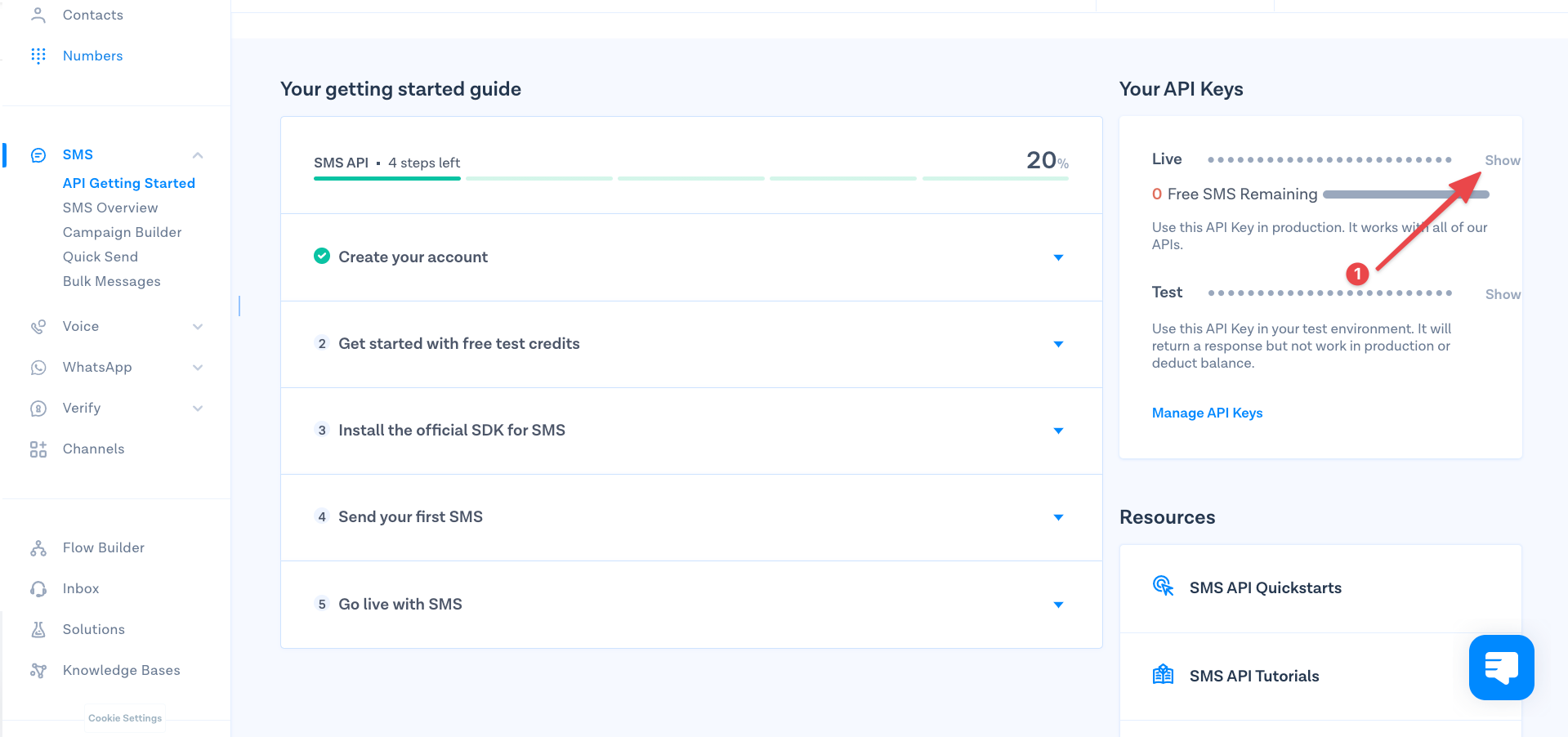Collapse the SMS sidebar section
This screenshot has width=1568, height=737.
click(198, 155)
